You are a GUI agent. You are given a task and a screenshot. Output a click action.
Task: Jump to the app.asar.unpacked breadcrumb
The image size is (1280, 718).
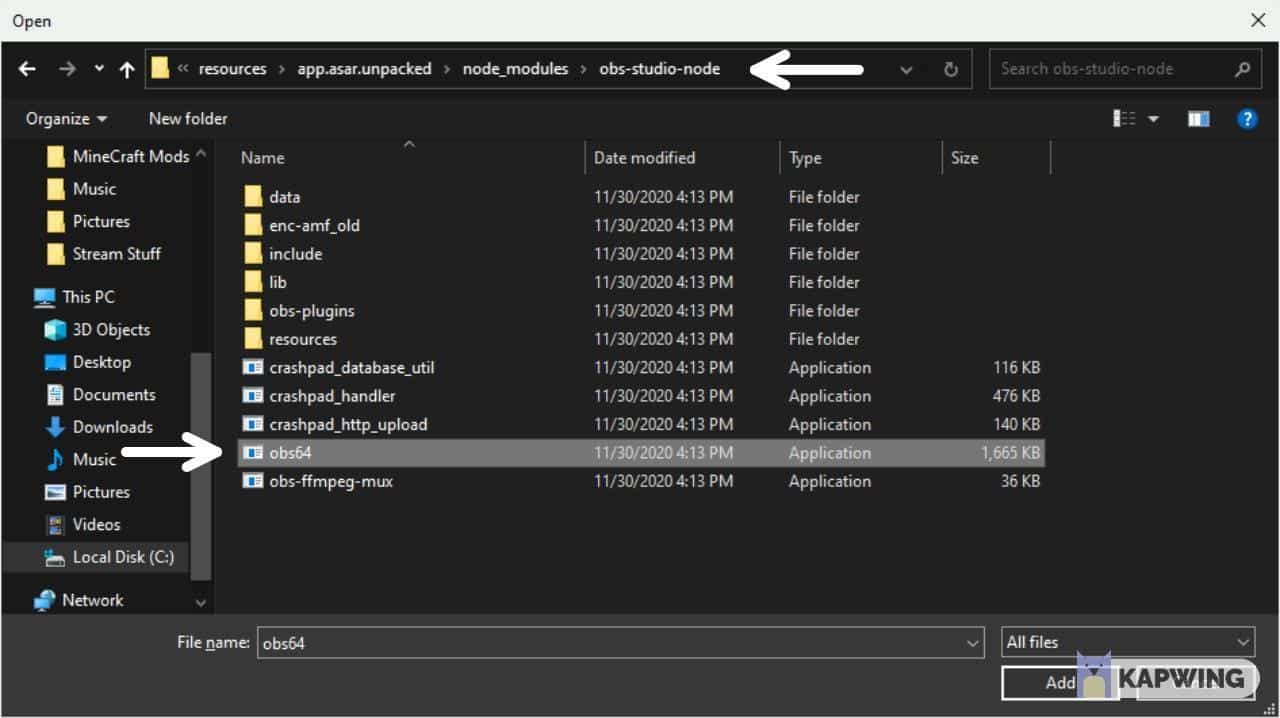point(364,69)
